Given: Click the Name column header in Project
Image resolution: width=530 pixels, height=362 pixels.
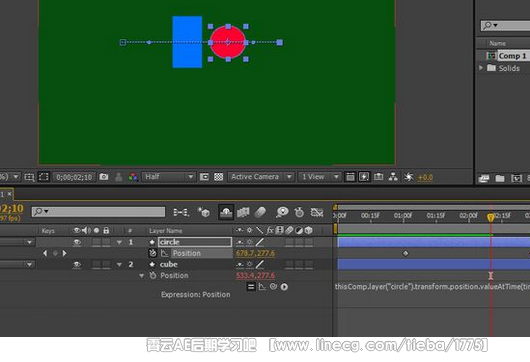Looking at the screenshot, I should pos(498,43).
